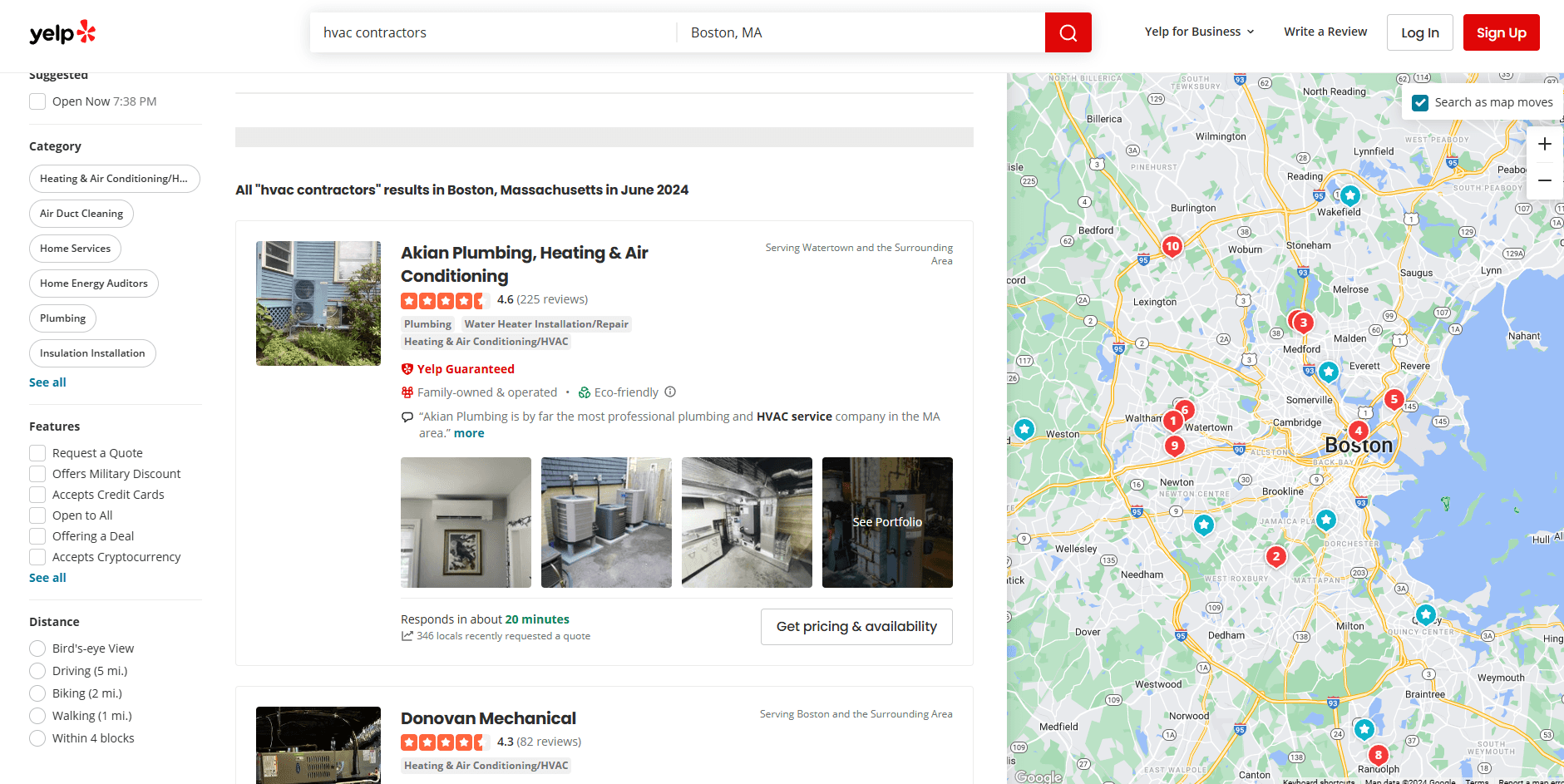Disable the Search as map moves checkbox
This screenshot has width=1564, height=784.
(1421, 102)
